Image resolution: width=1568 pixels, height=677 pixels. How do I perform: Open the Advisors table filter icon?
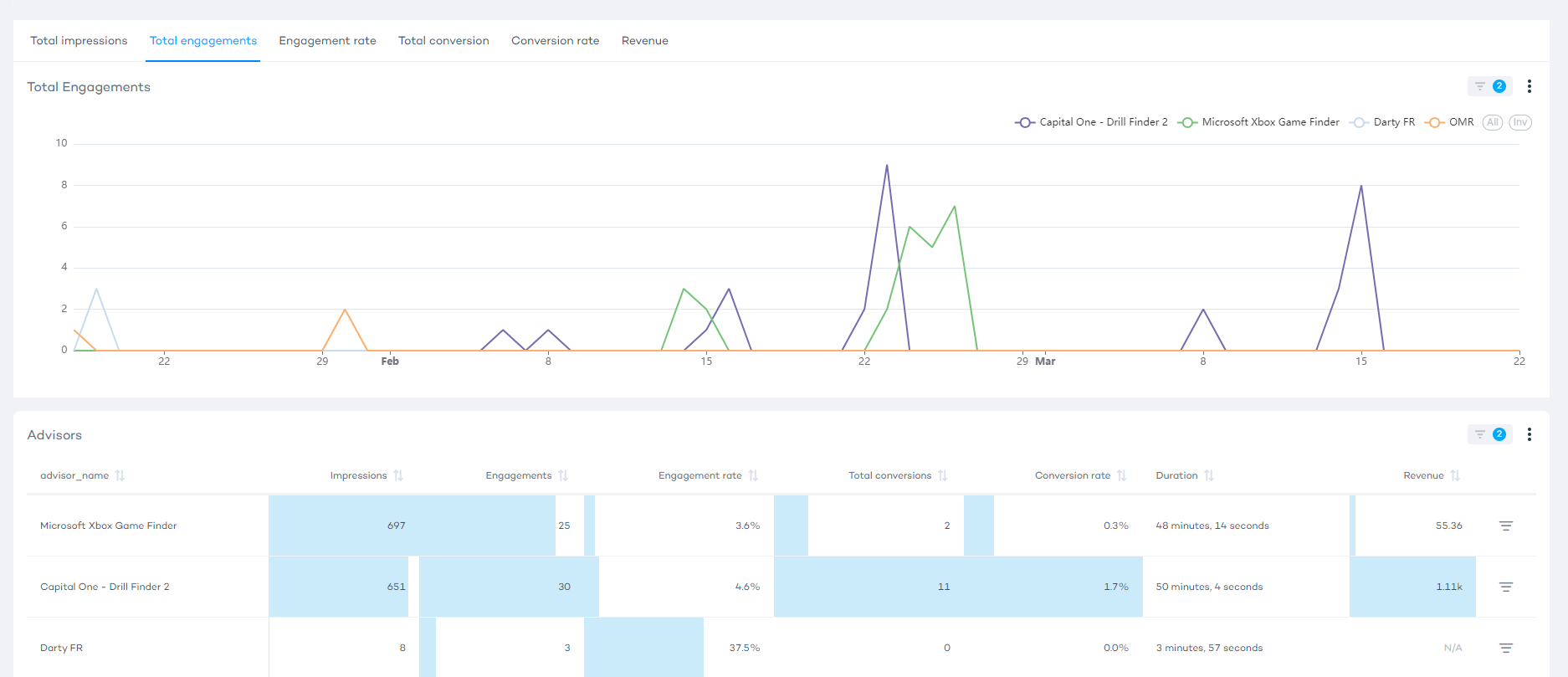pos(1480,434)
